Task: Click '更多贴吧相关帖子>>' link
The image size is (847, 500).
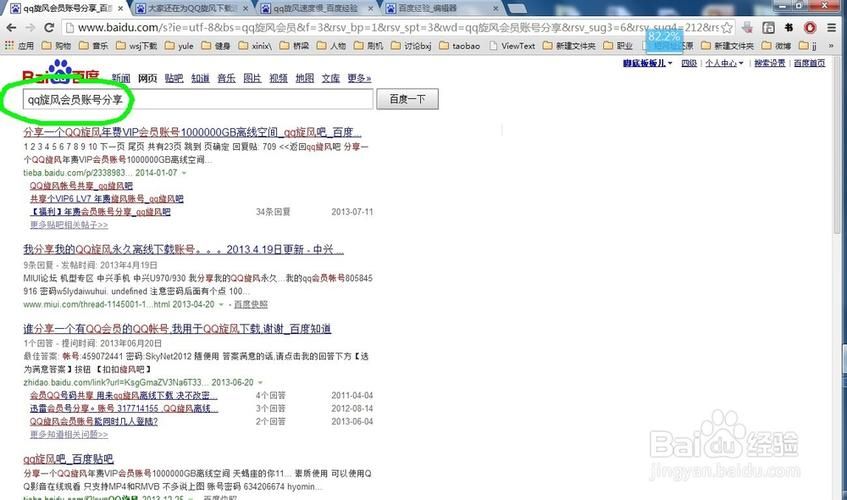Action: (x=69, y=225)
